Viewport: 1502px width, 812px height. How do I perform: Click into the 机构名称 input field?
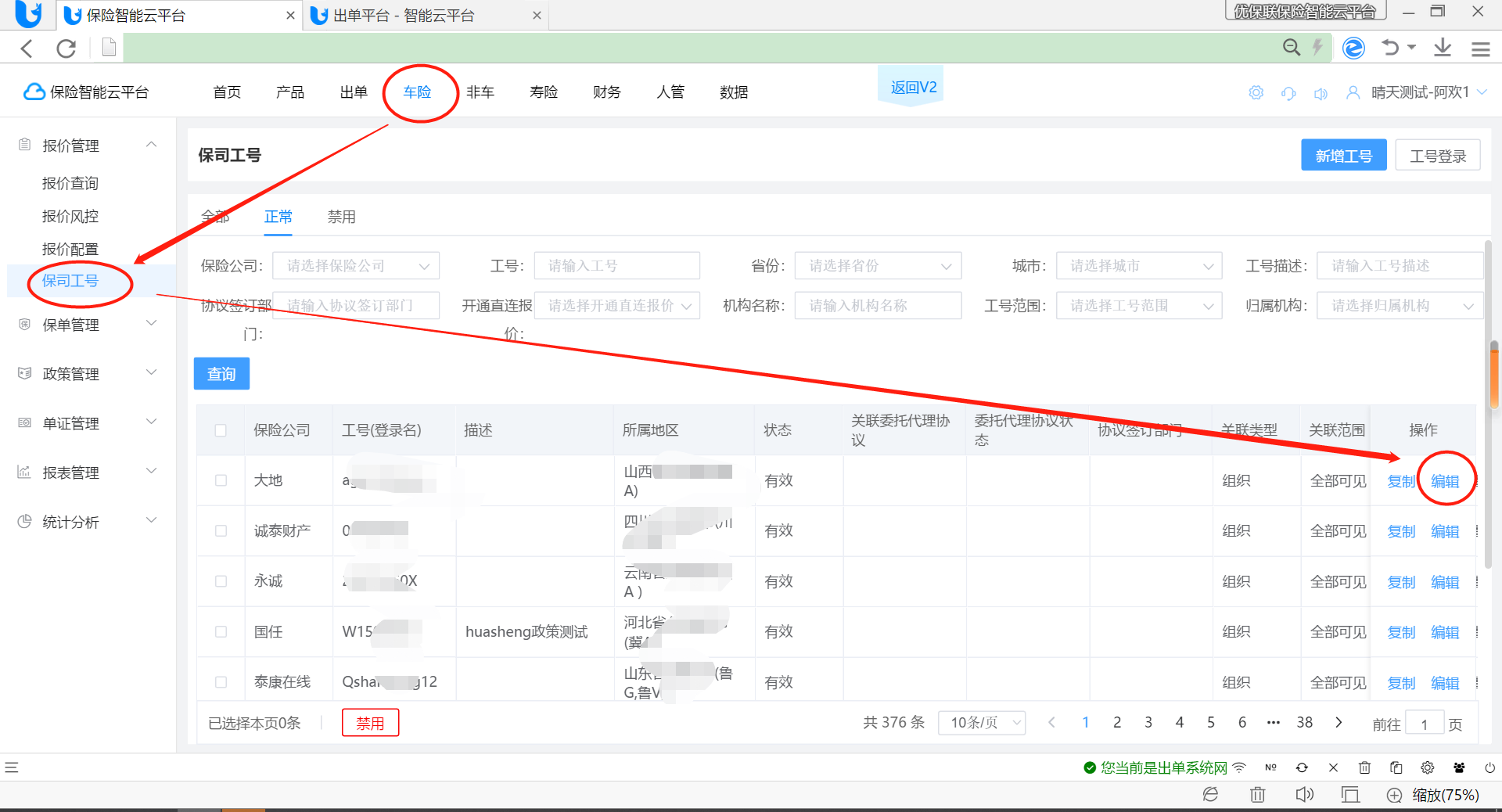(x=878, y=305)
